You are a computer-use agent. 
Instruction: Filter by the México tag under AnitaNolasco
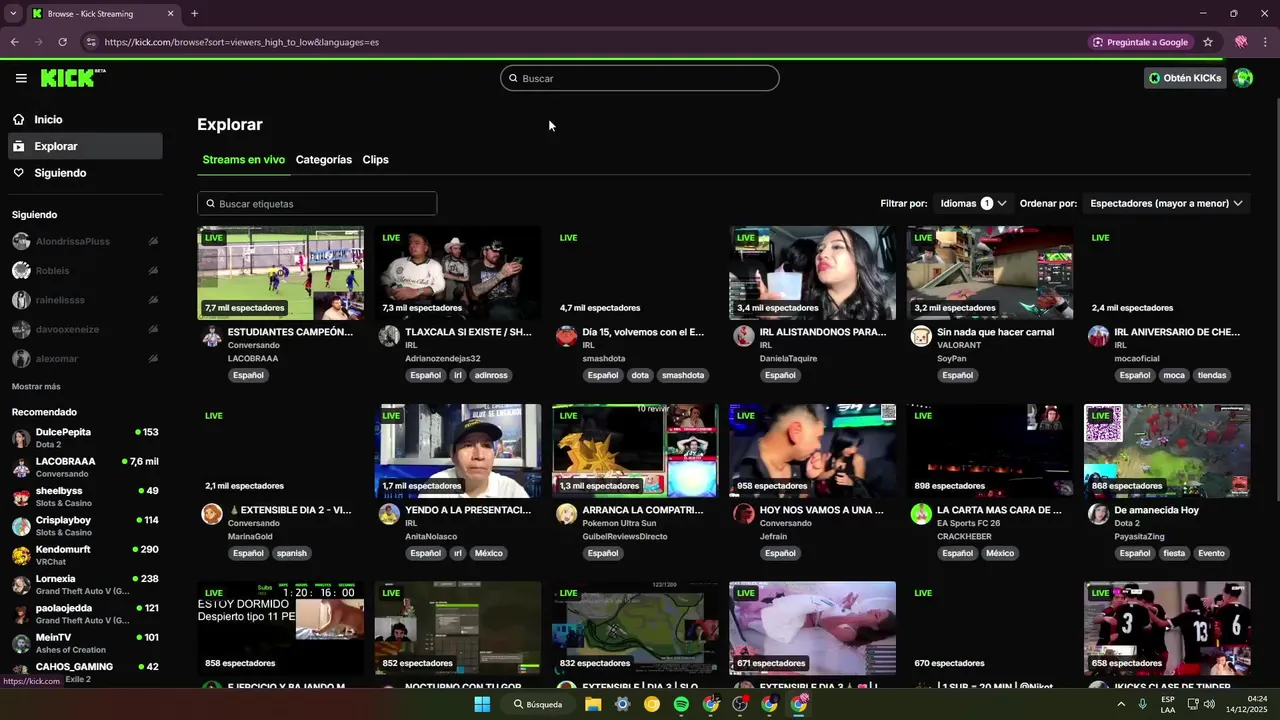(489, 553)
